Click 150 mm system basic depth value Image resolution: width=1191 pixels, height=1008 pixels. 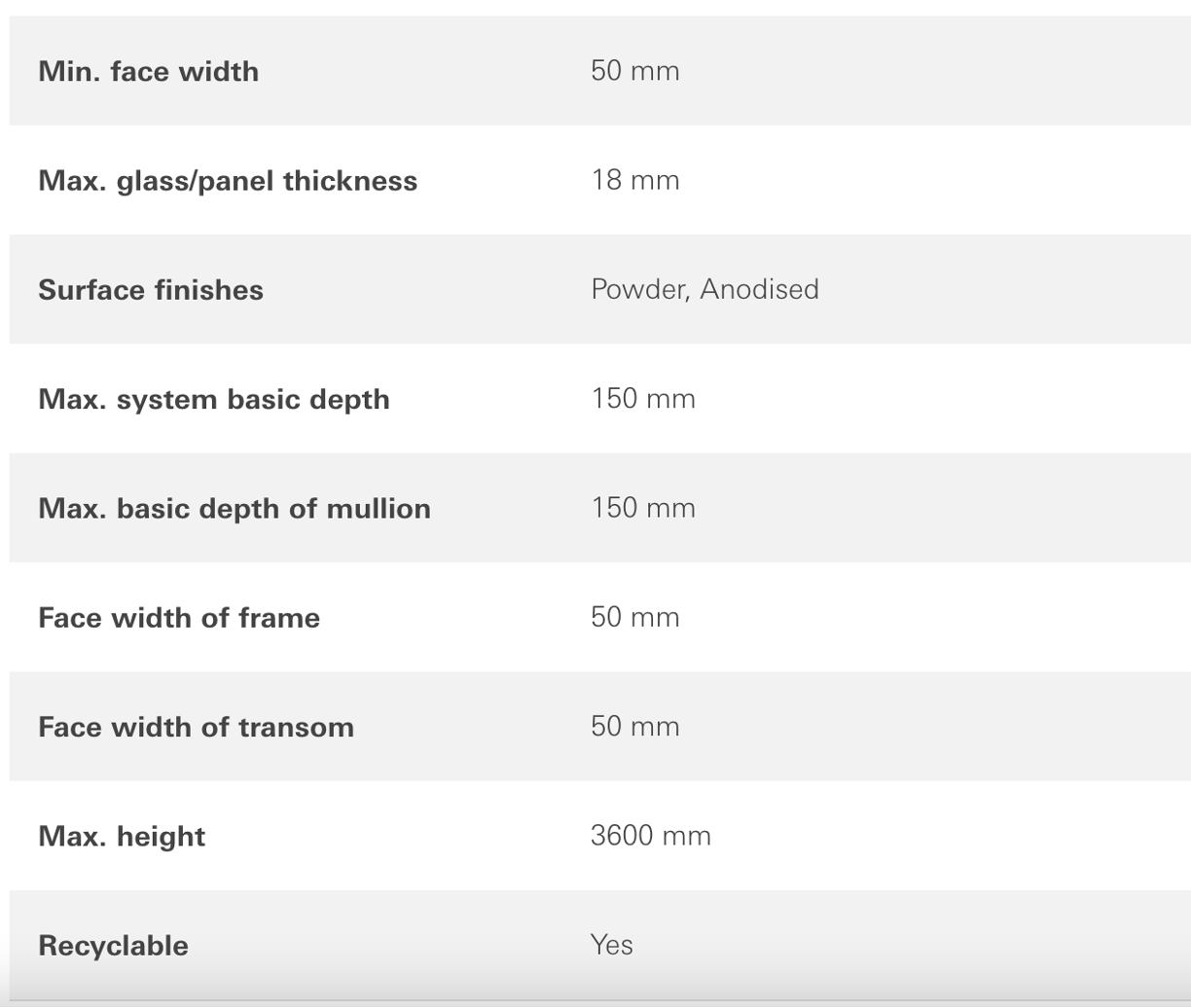642,399
